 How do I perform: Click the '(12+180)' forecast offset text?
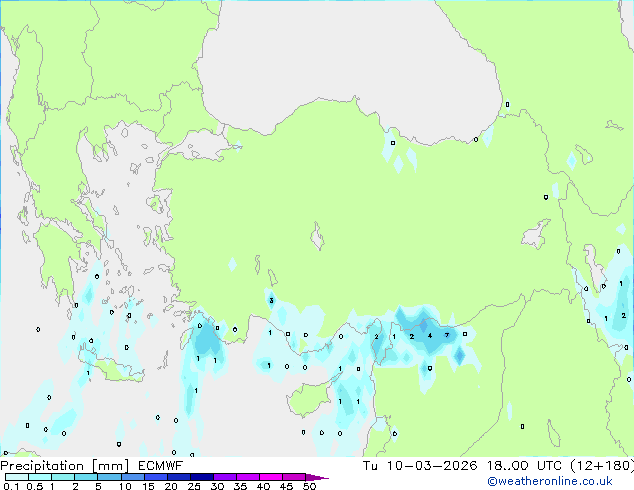point(602,466)
